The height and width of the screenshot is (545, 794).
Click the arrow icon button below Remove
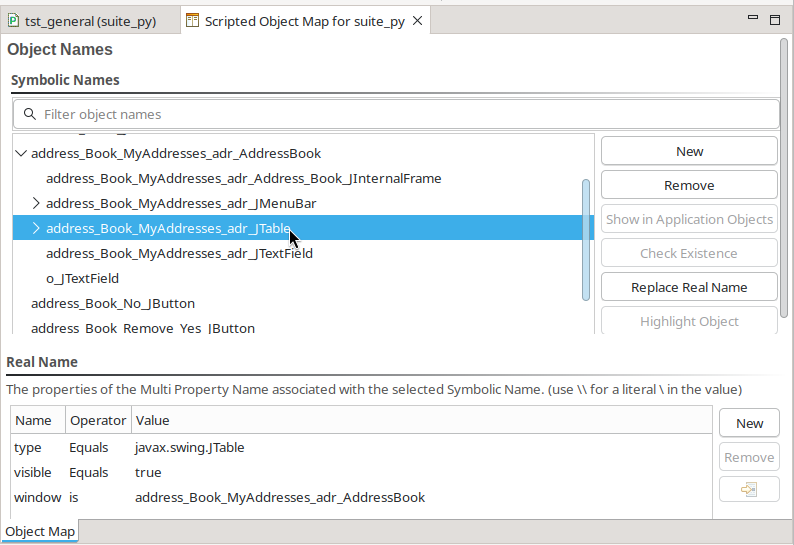(749, 490)
